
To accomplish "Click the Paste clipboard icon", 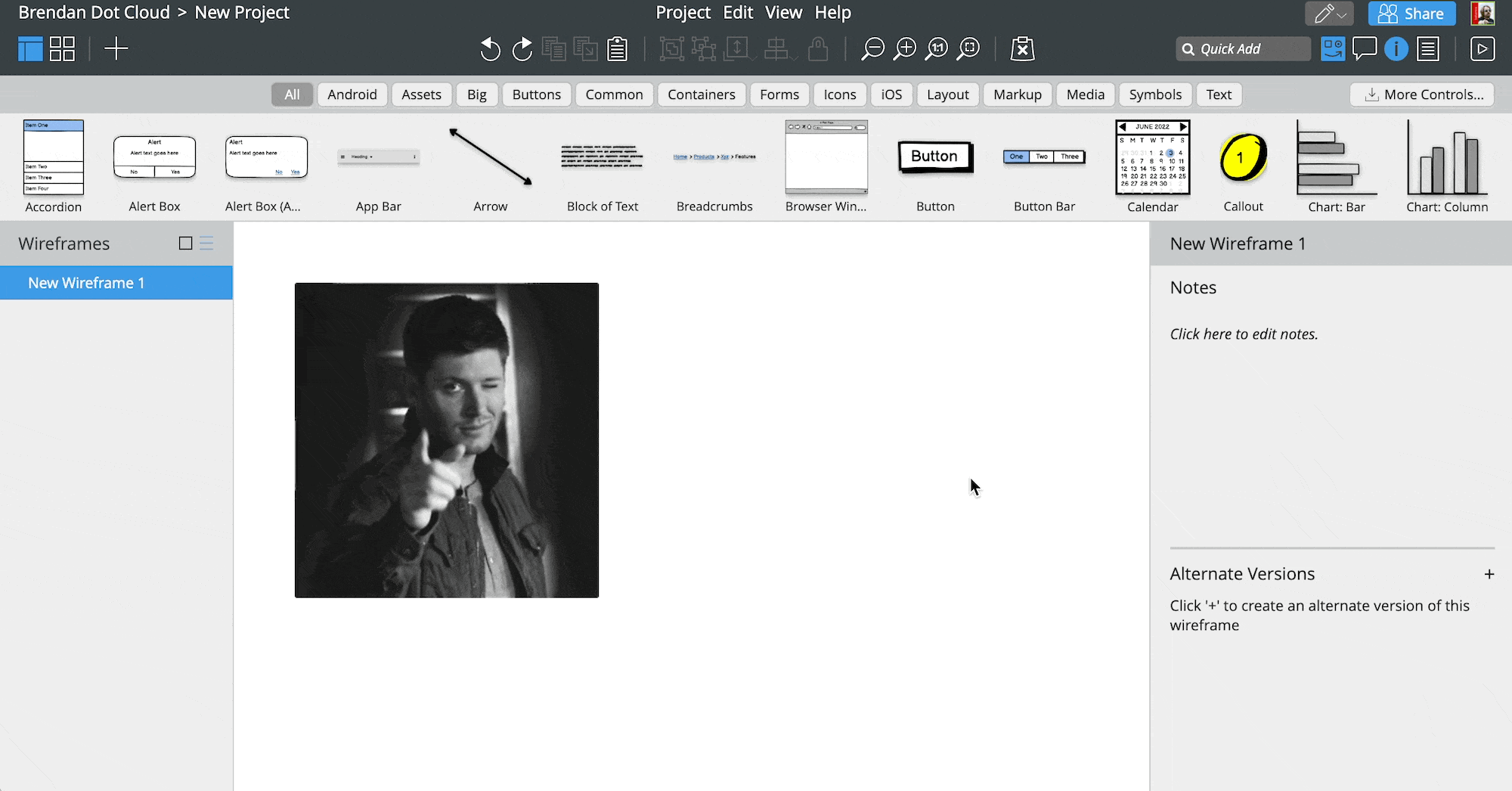I will click(x=618, y=49).
